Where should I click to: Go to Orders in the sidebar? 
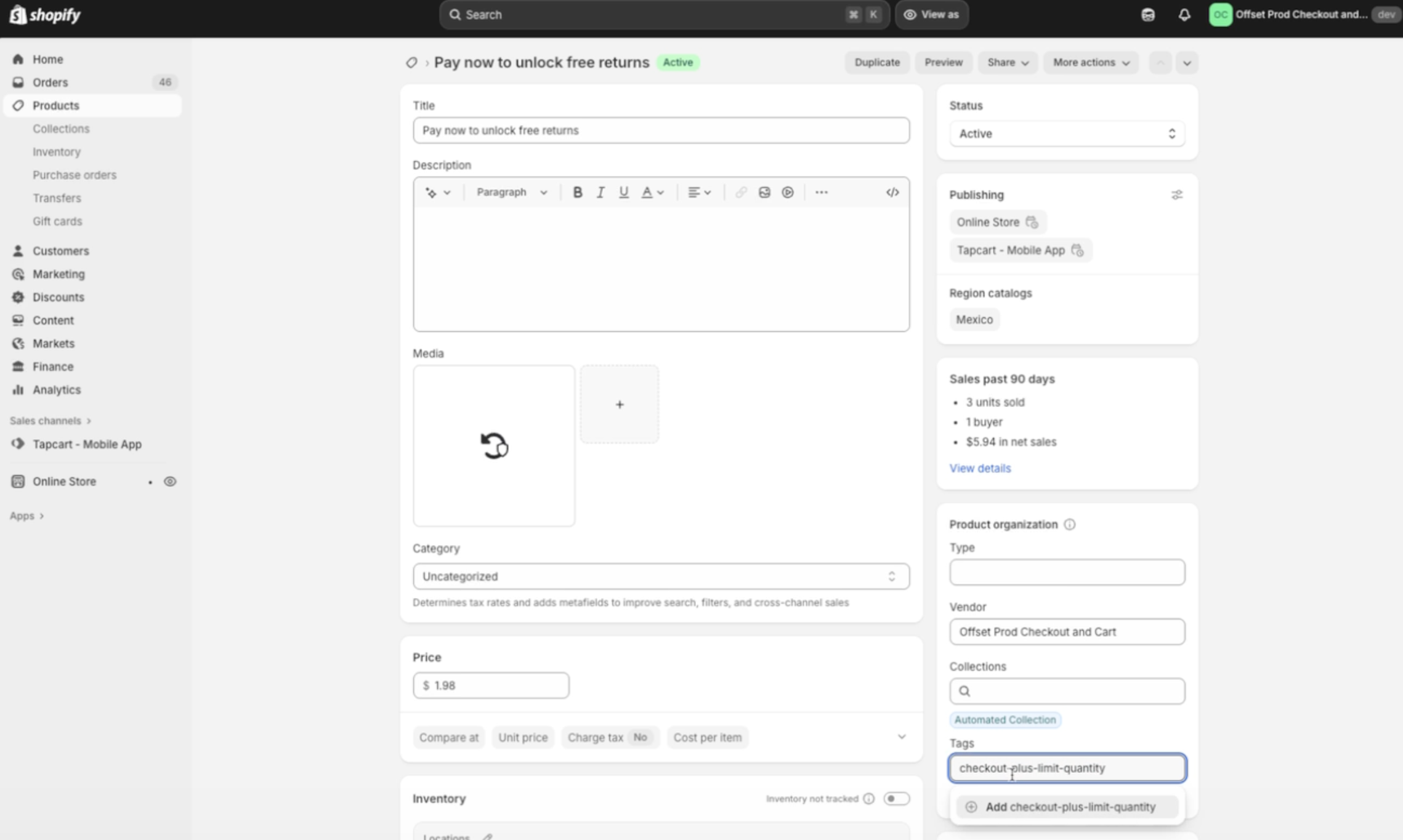tap(50, 83)
